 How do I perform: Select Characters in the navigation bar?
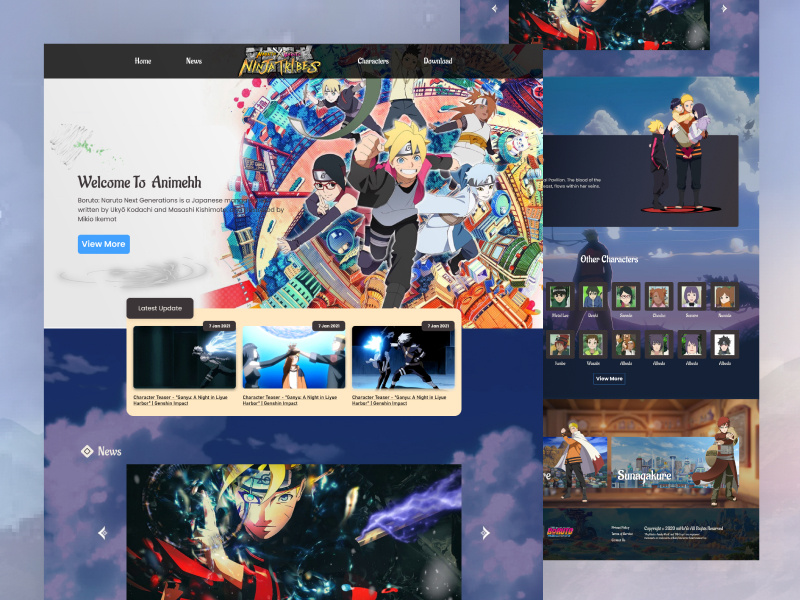pos(372,61)
